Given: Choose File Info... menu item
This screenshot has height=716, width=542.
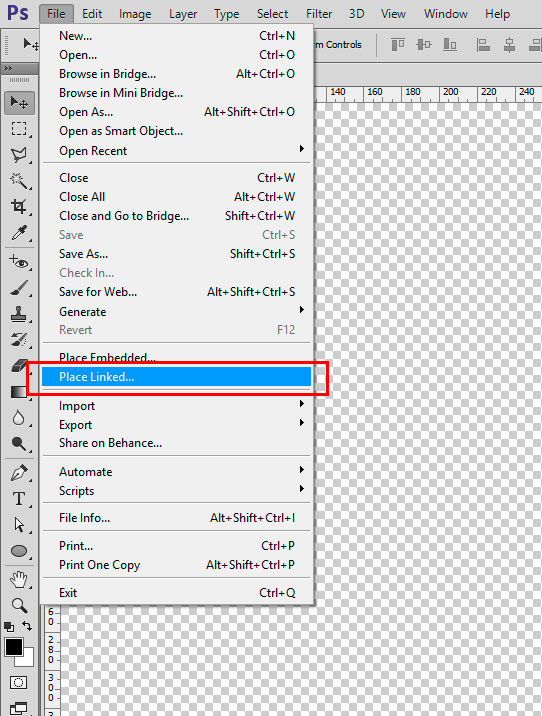Looking at the screenshot, I should pos(176,518).
